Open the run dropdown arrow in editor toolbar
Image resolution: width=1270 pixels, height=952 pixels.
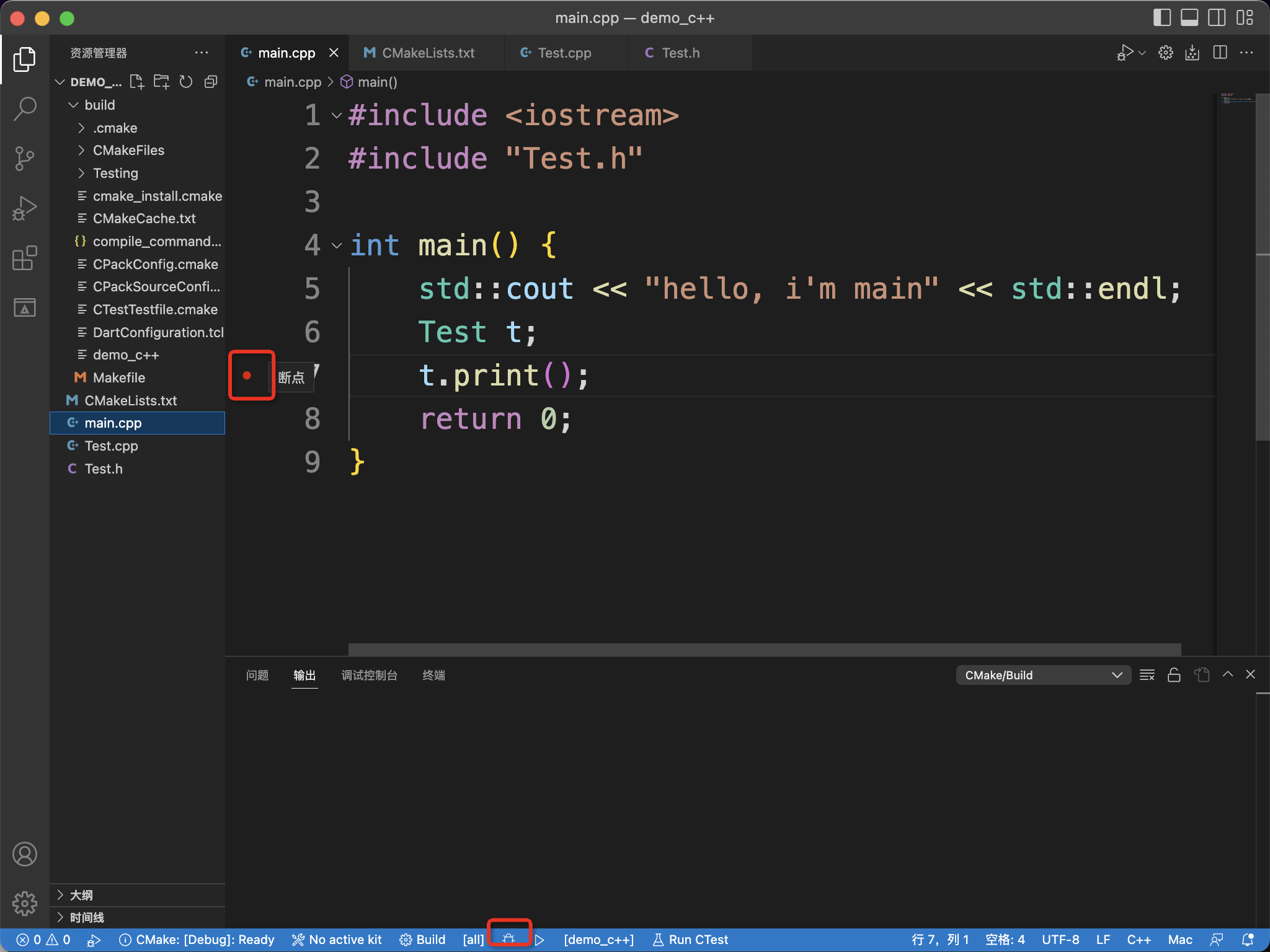pyautogui.click(x=1142, y=53)
